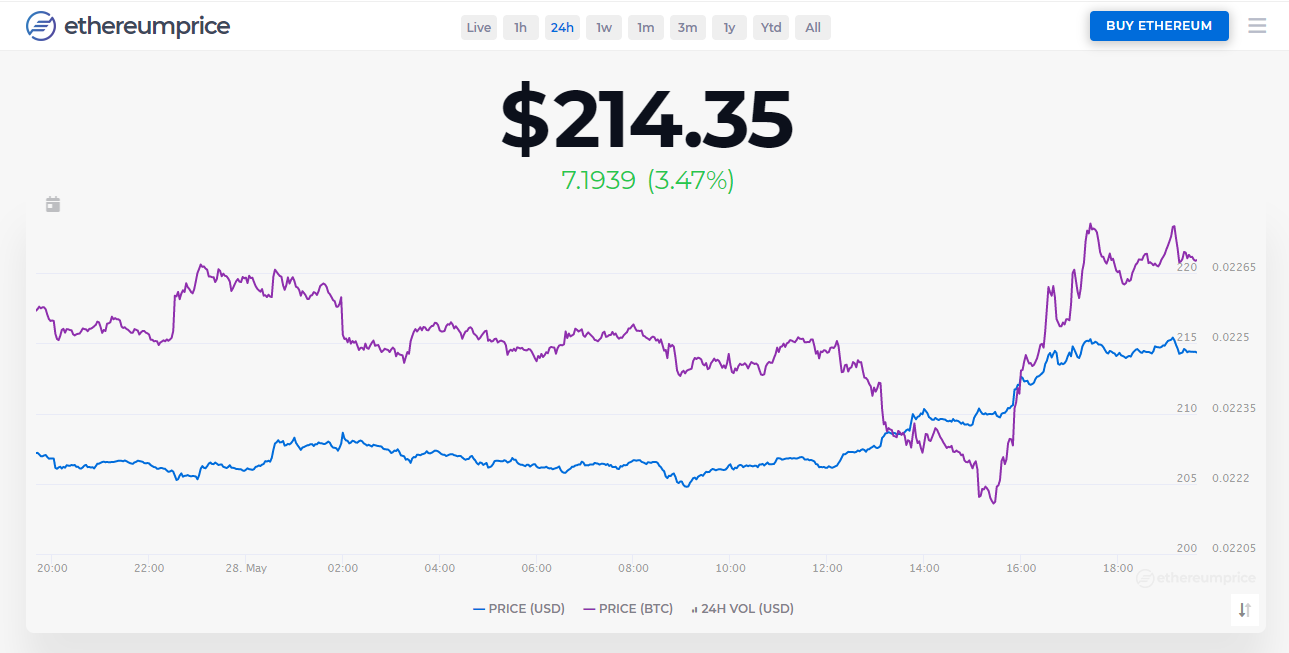Click the 16:00 time axis label
The width and height of the screenshot is (1289, 653).
[1022, 568]
